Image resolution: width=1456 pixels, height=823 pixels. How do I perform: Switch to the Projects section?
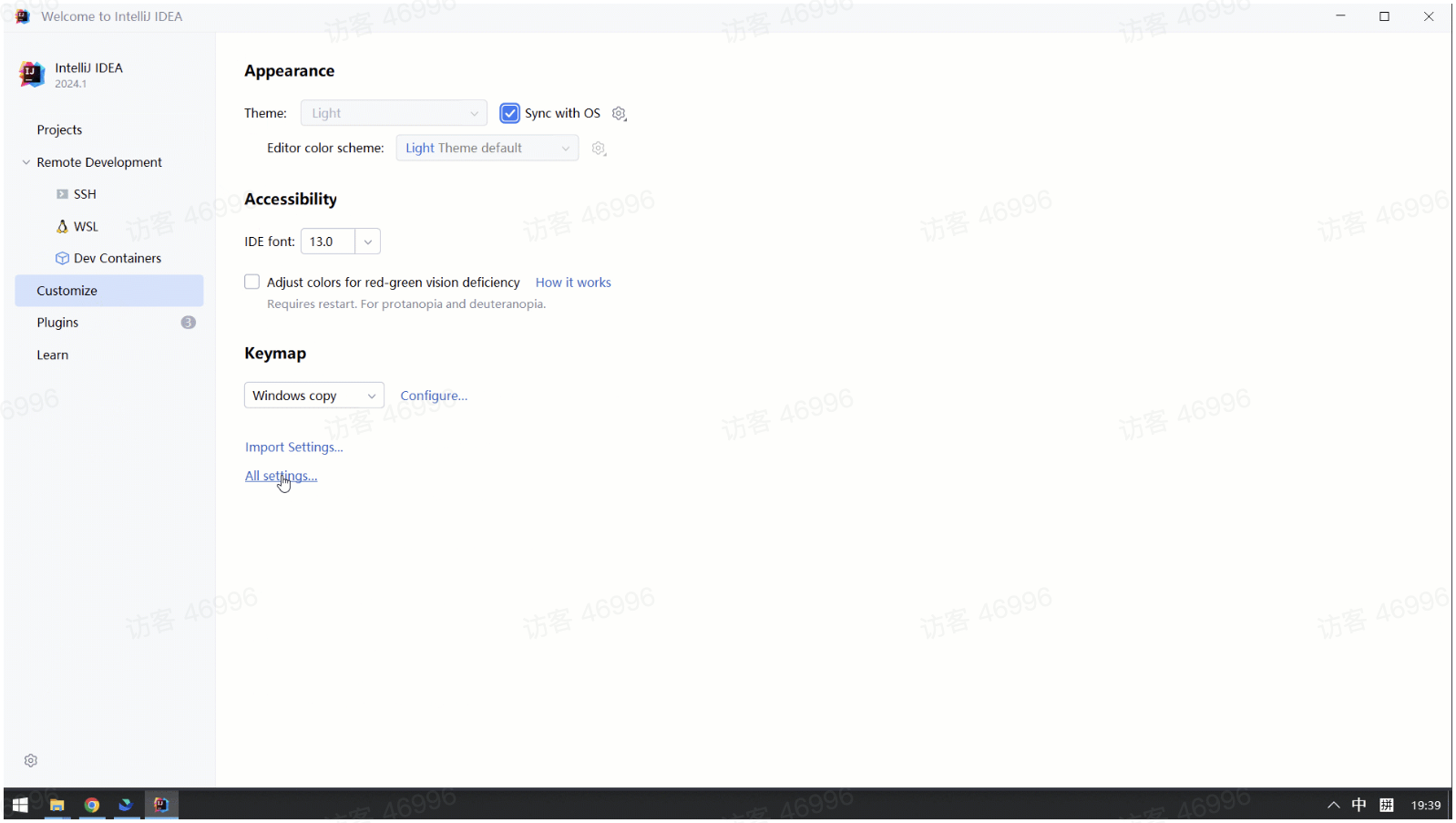59,130
